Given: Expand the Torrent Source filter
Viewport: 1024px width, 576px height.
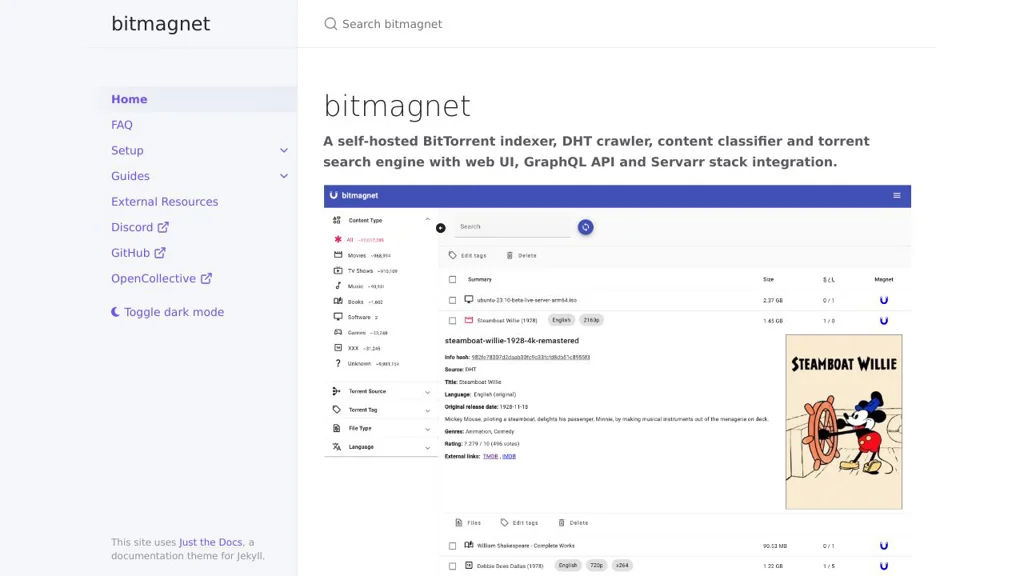Looking at the screenshot, I should [x=381, y=391].
